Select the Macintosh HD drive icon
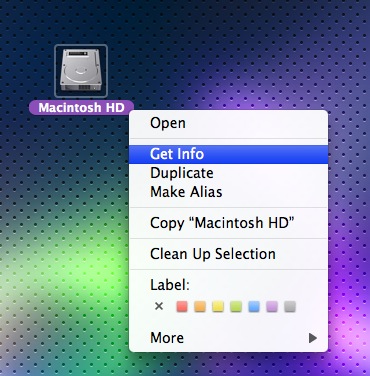The image size is (370, 376). 81,71
